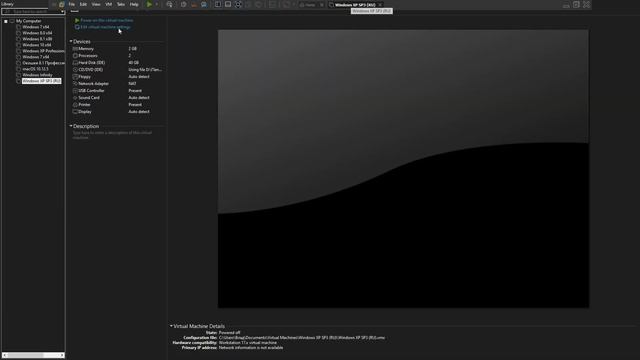The height and width of the screenshot is (360, 640).
Task: Collapse the Description section
Action: tap(71, 126)
